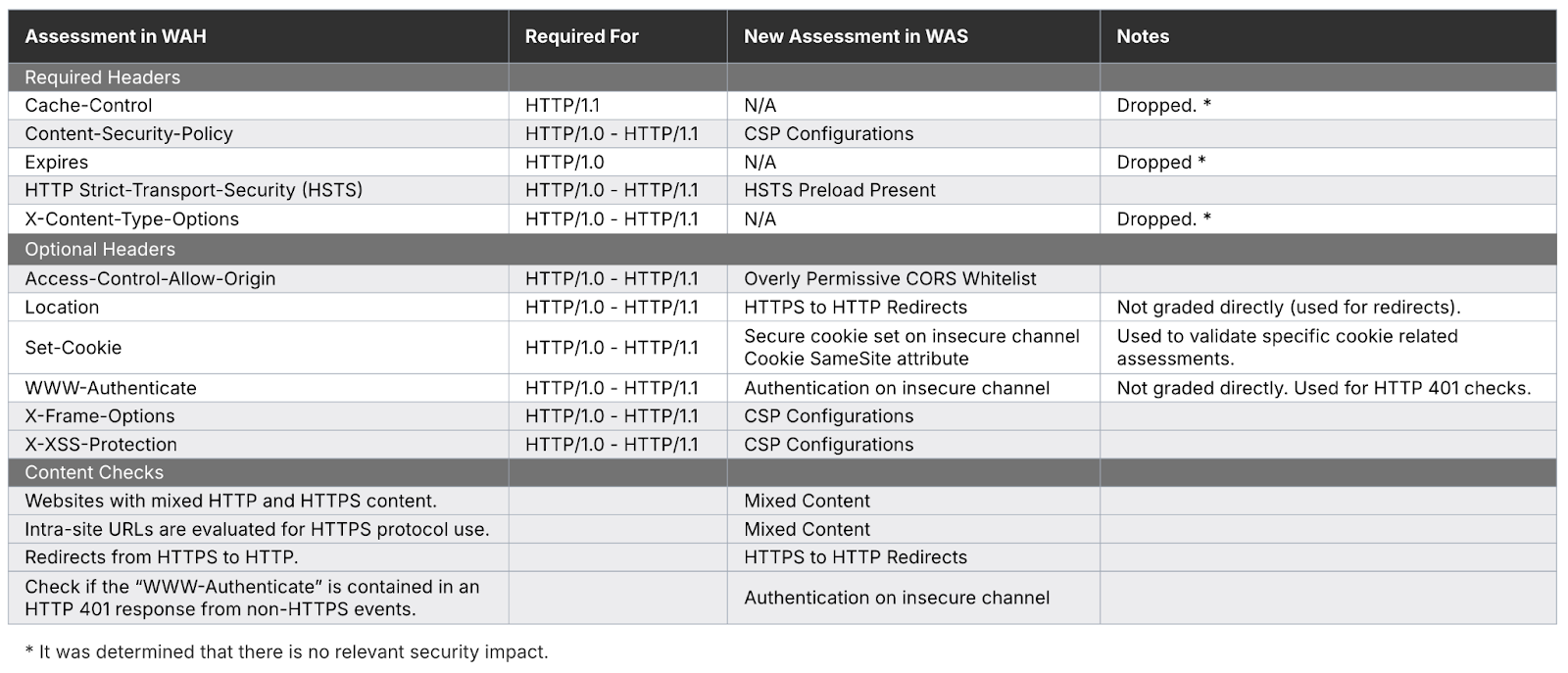Click the "Notes" column header
Screen dimensions: 1568x673
[x=1143, y=37]
